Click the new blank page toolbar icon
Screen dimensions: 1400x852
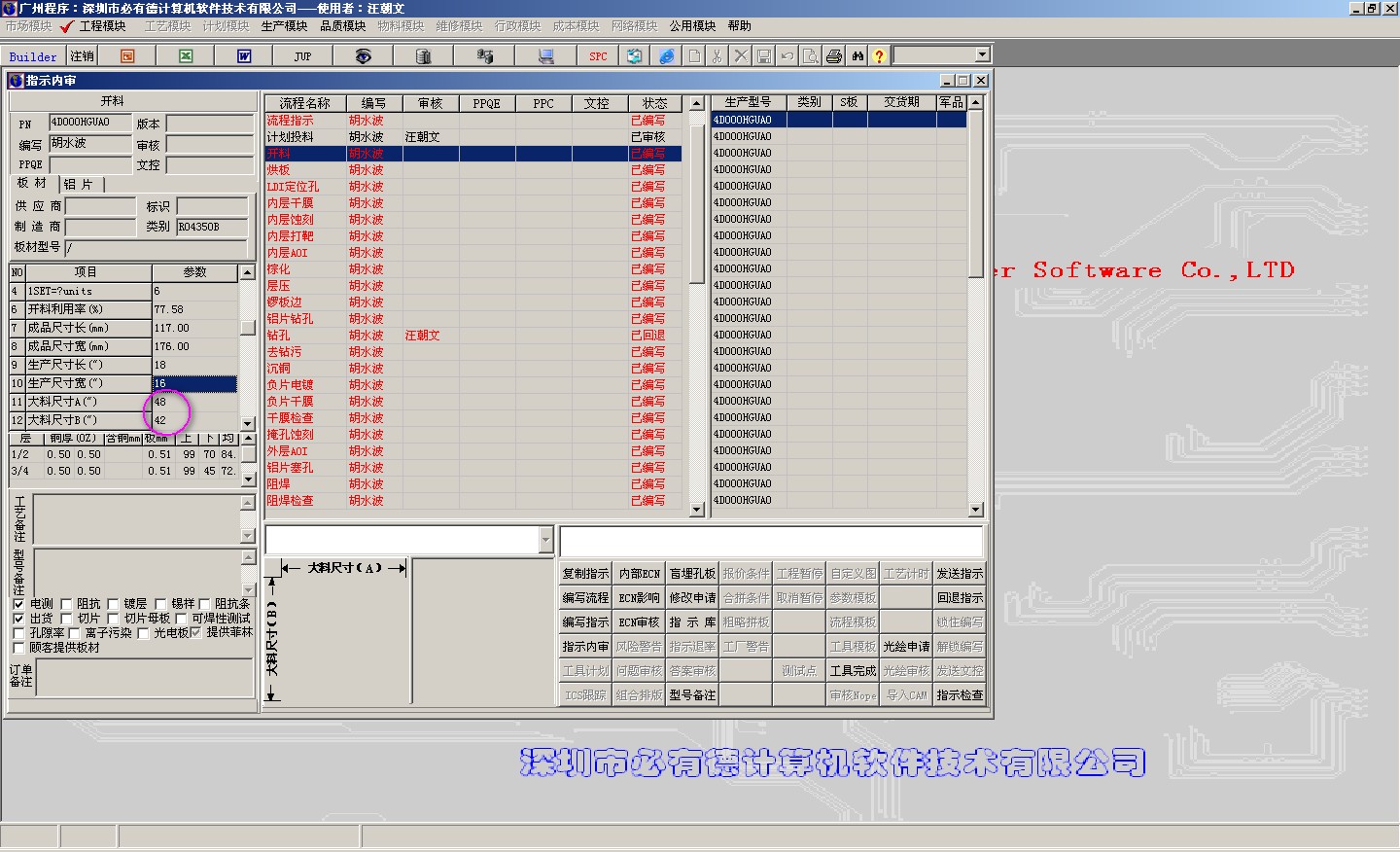[694, 56]
